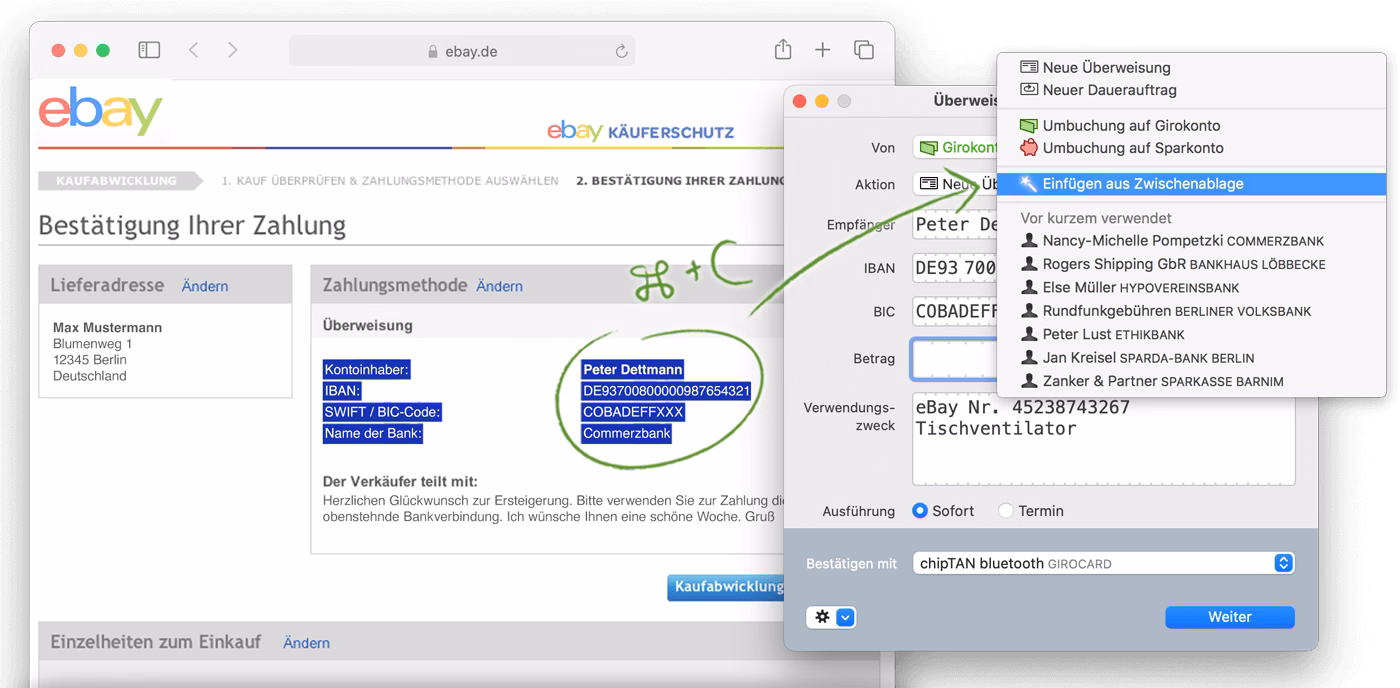
Task: Open the Von Girokonto account dropdown
Action: 955,147
